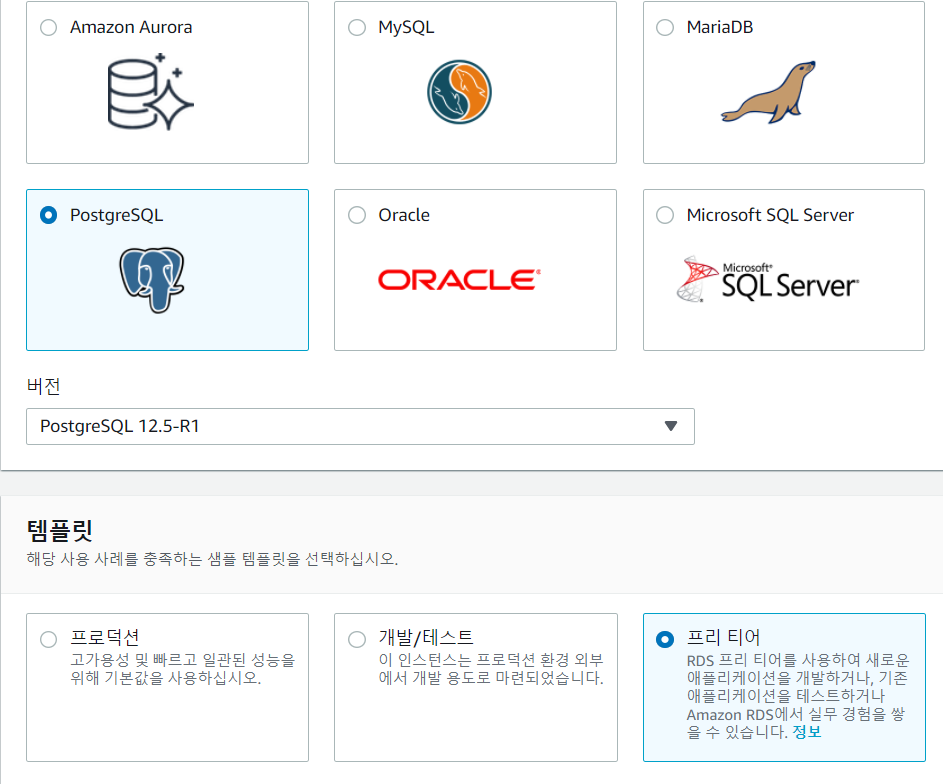Click the 버전 field label

coord(43,386)
